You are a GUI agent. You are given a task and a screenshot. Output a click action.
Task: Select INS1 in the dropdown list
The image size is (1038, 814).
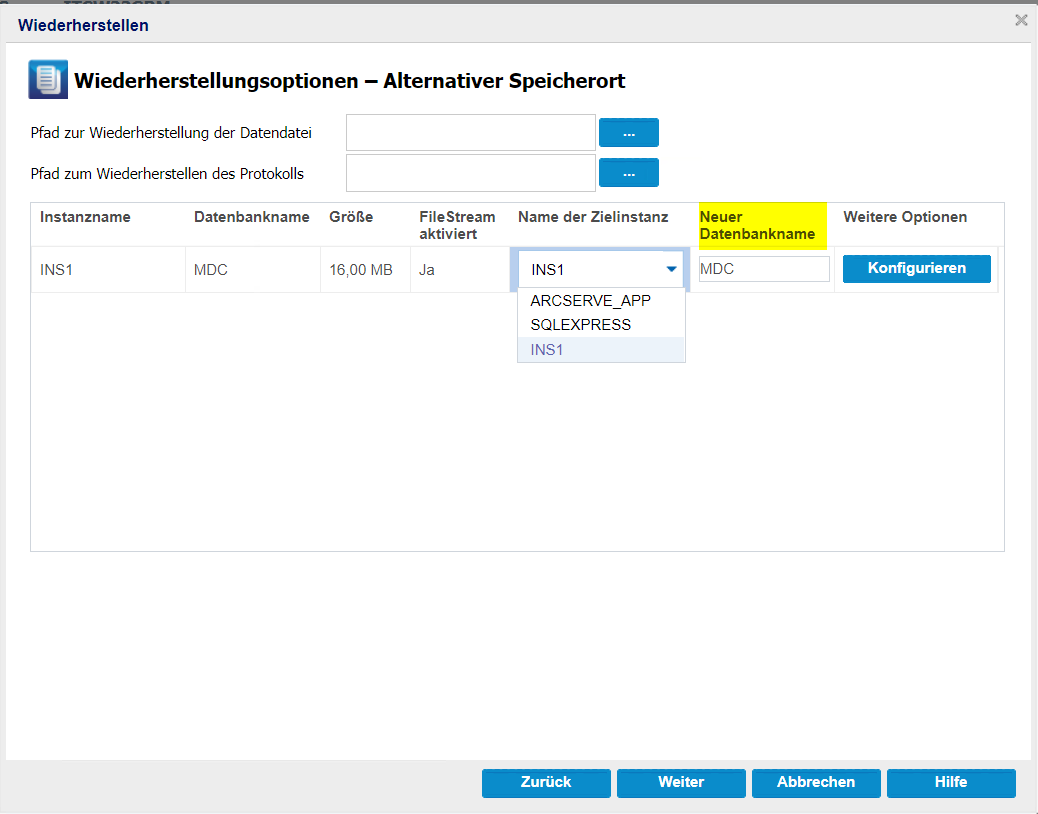tap(548, 350)
